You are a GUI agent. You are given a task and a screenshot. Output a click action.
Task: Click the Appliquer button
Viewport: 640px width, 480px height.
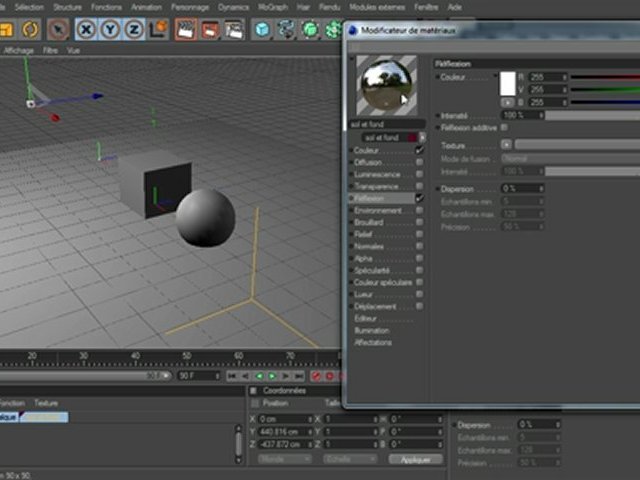[x=415, y=459]
